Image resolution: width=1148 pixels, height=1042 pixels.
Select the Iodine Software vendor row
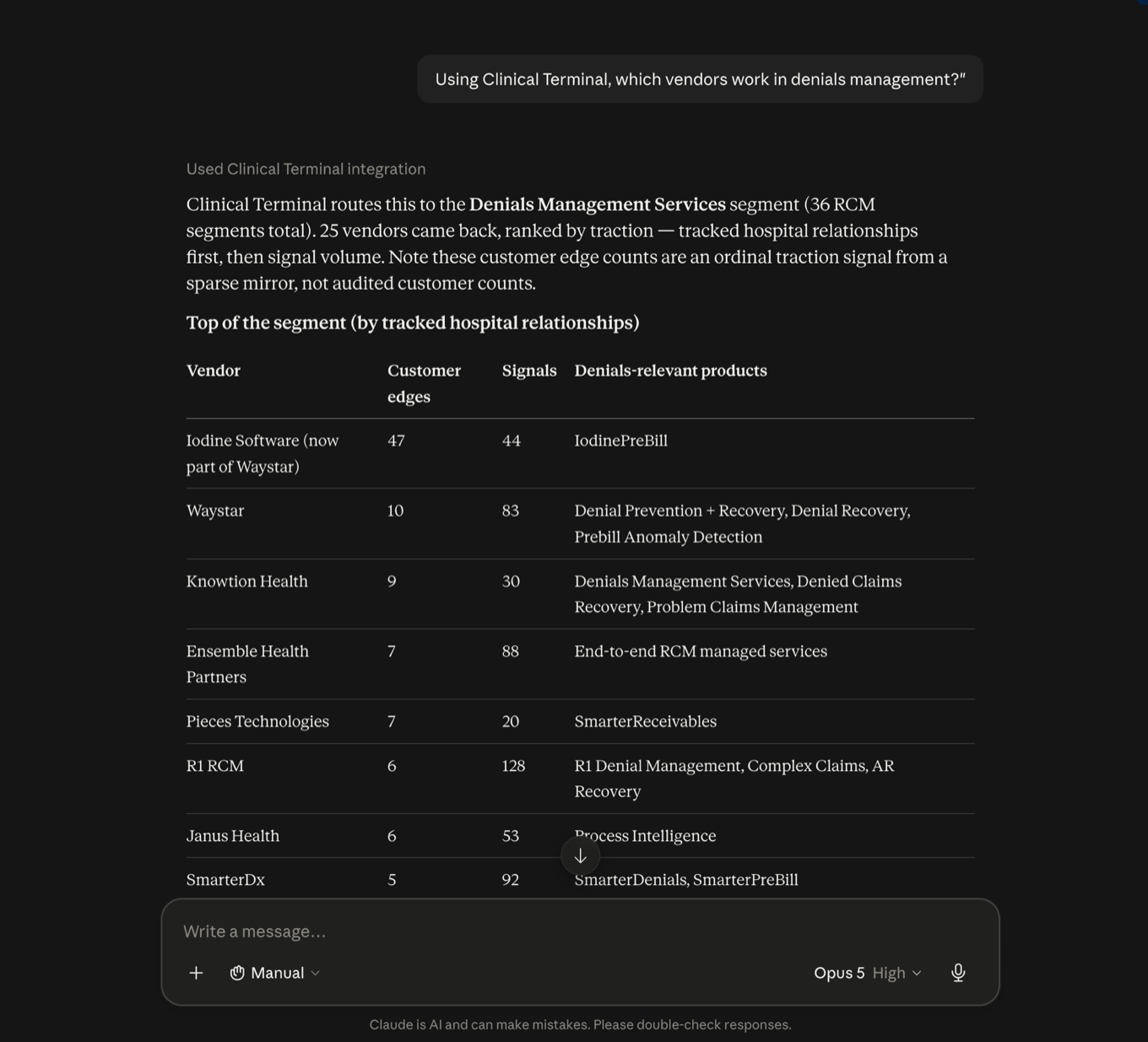(580, 453)
